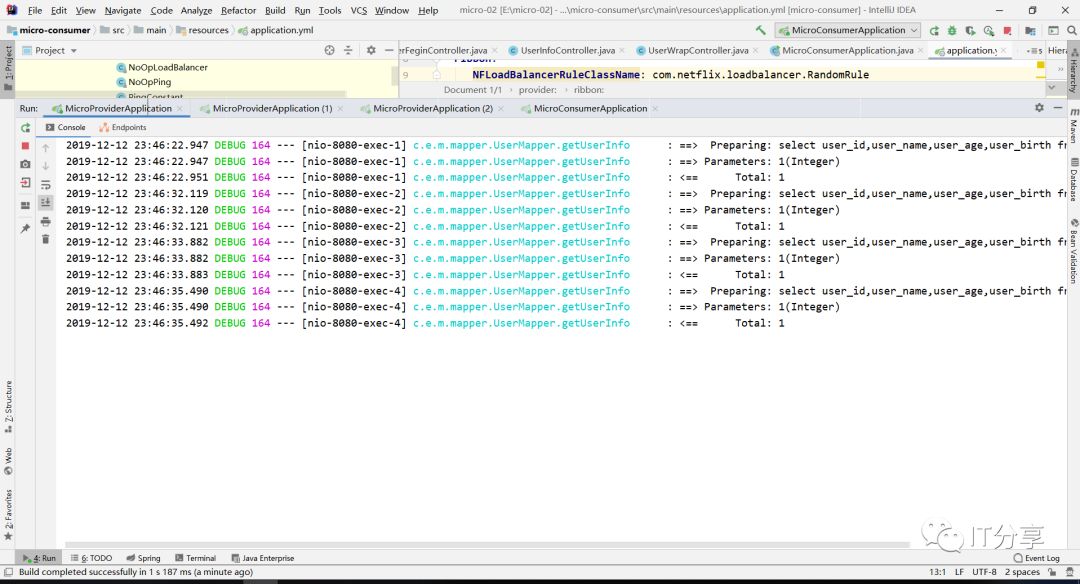Rerun MicroProviderApplication in the Run panel
Image resolution: width=1080 pixels, height=584 pixels.
point(25,128)
